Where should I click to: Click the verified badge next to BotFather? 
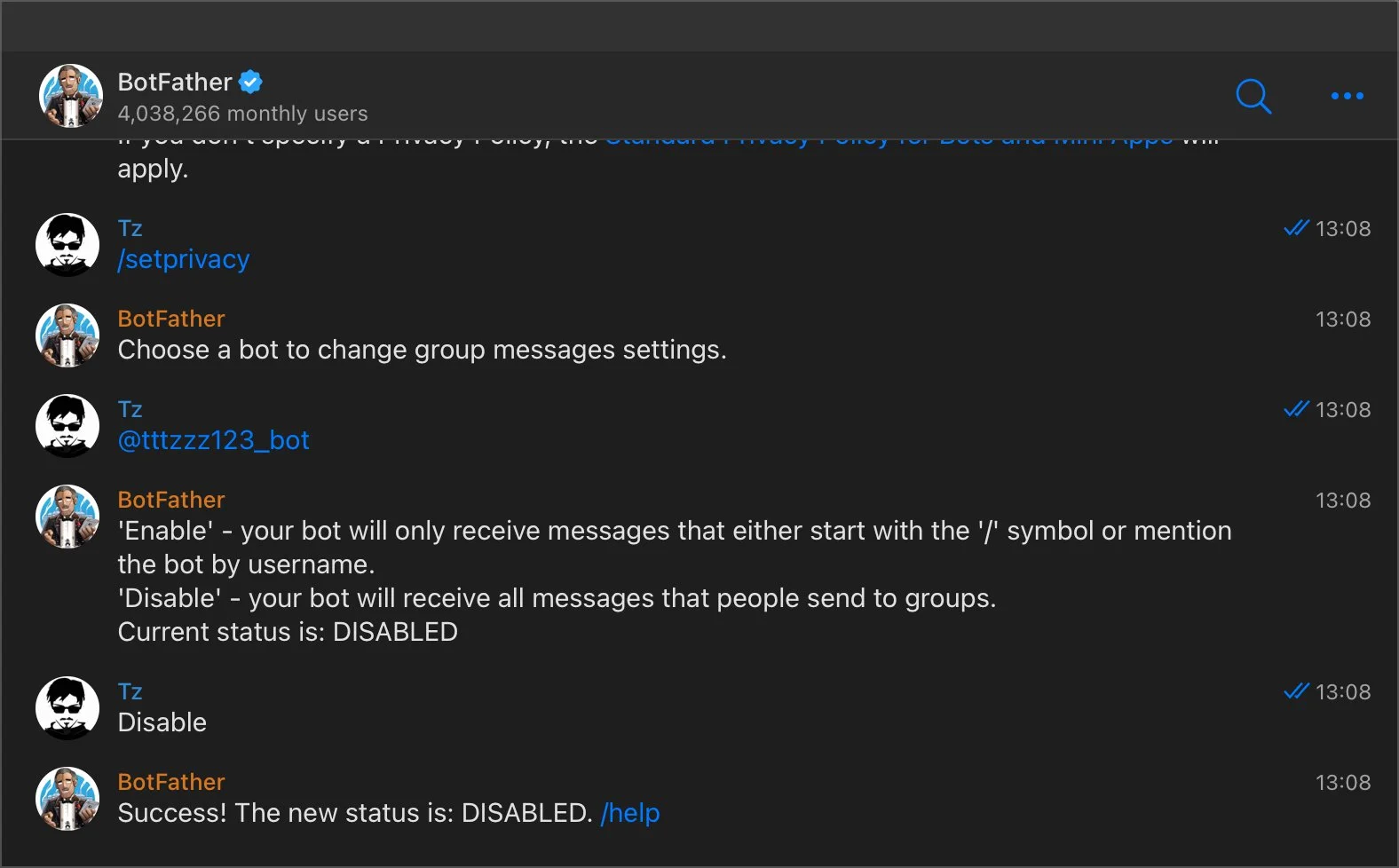(251, 83)
